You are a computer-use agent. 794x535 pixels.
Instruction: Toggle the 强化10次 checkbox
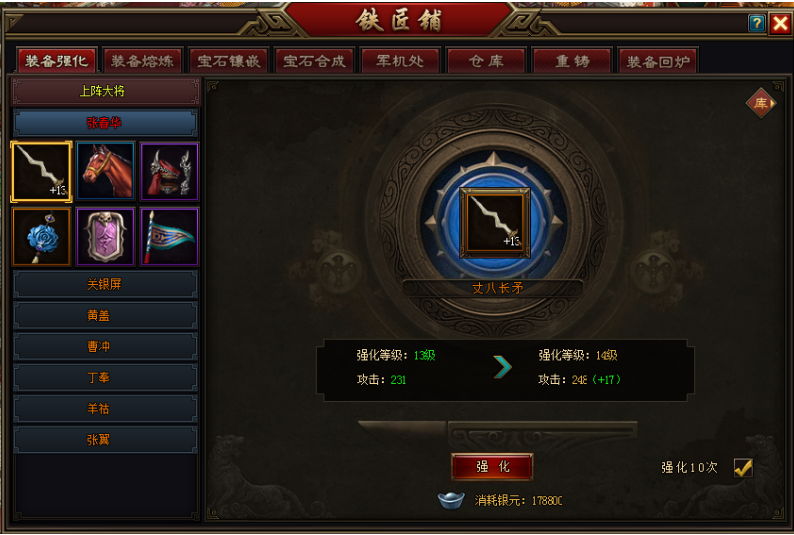[743, 468]
